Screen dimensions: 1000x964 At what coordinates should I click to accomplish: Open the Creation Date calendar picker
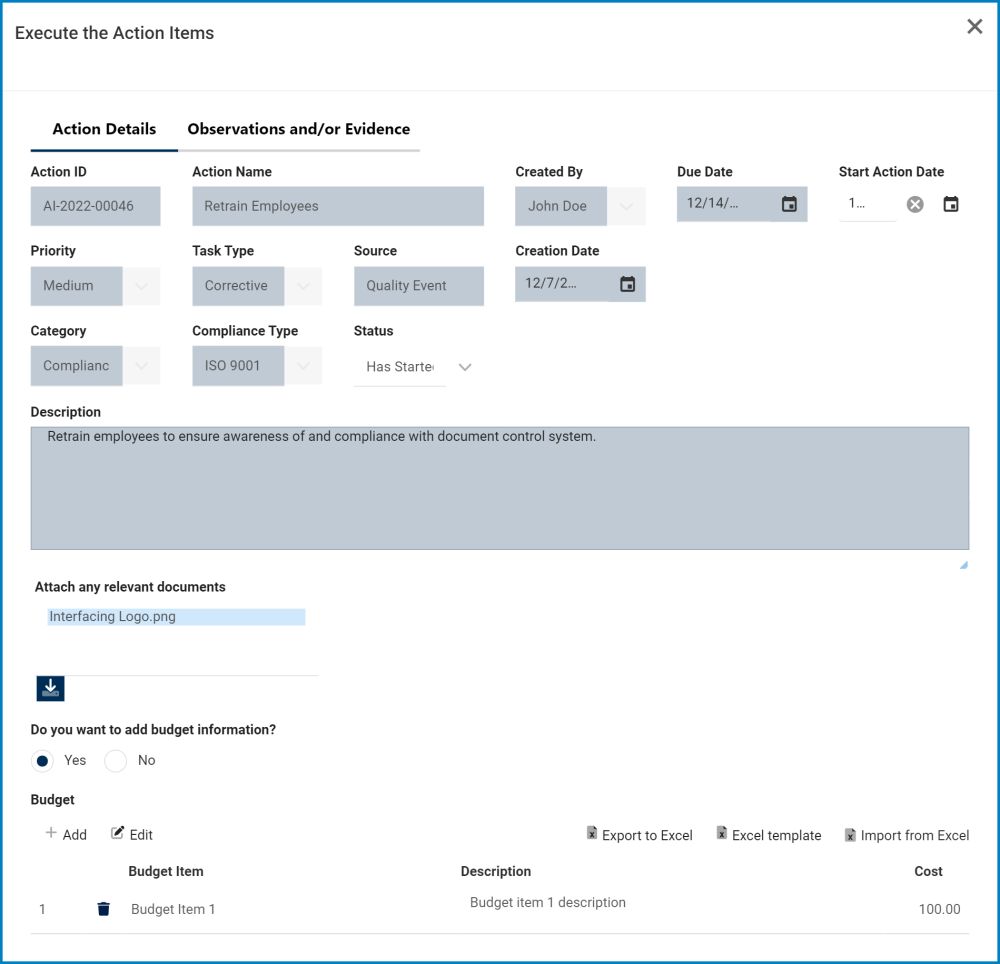[627, 284]
